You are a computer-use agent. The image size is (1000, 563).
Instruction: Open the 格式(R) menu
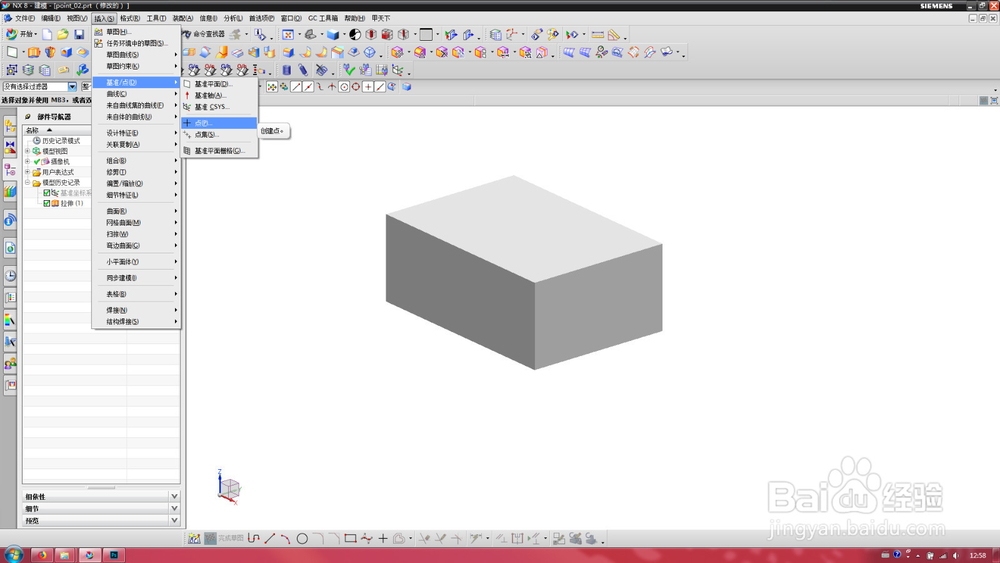tap(130, 18)
